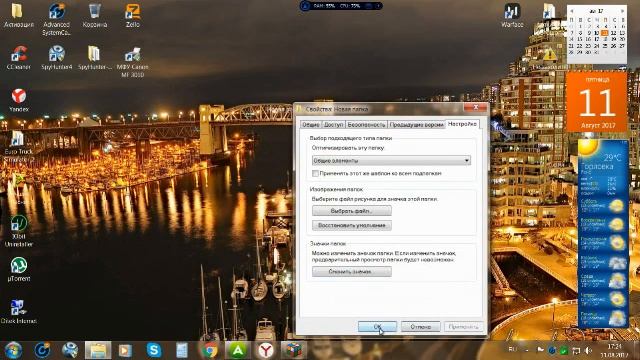Expand the Общие элементы folder type dropdown
This screenshot has width=640, height=360.
(x=391, y=160)
